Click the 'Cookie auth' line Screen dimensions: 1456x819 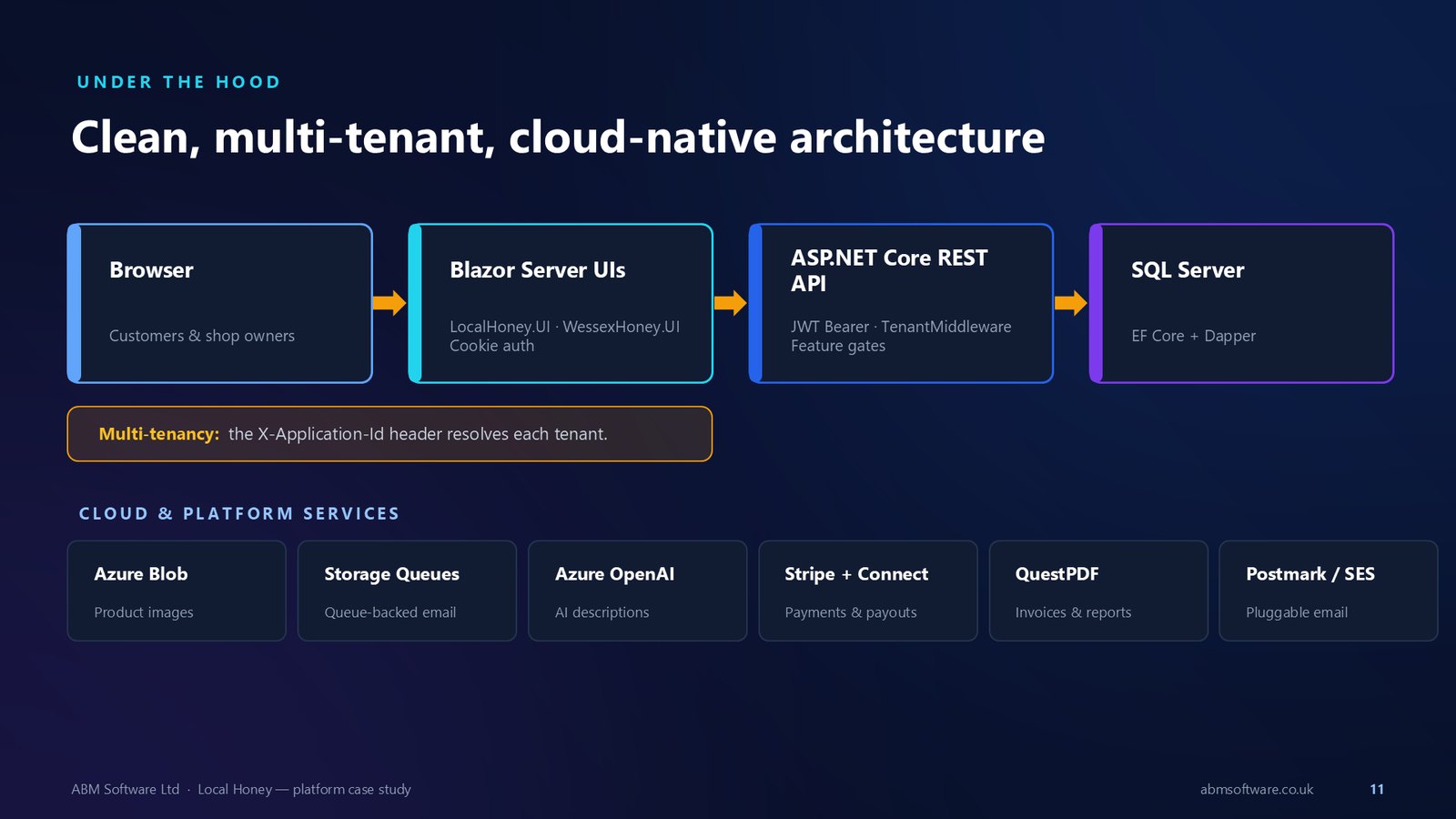[492, 346]
